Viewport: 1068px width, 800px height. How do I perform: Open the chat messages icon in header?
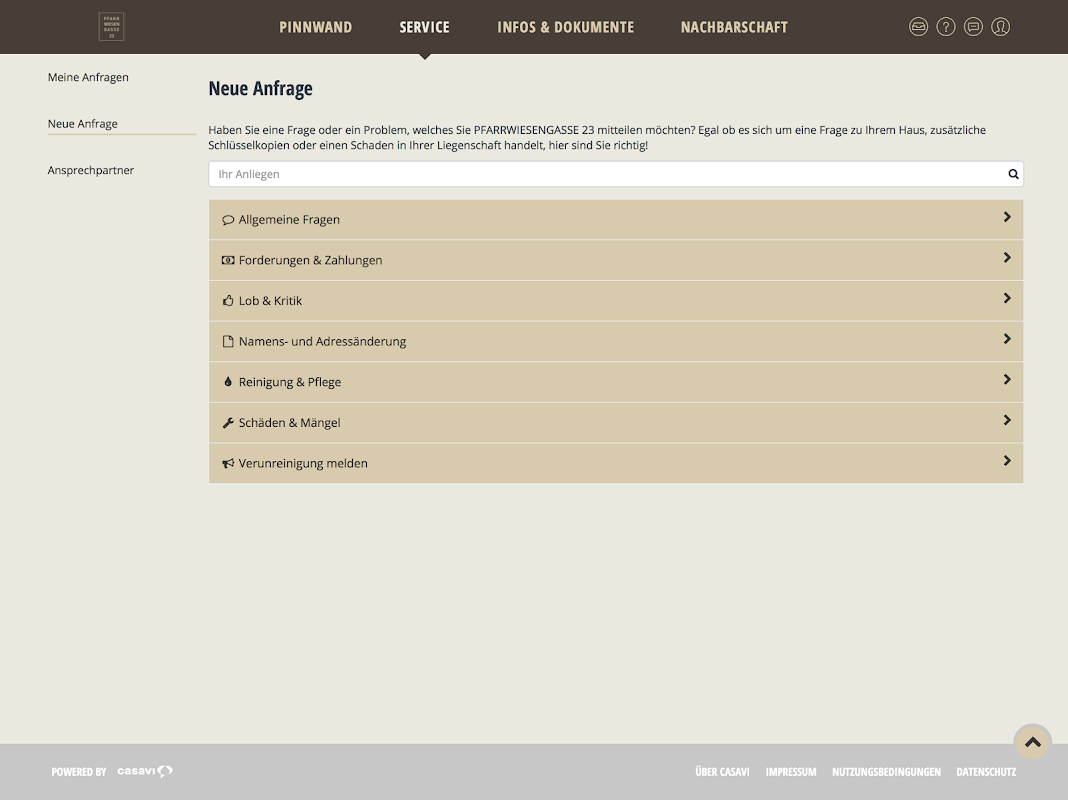point(973,27)
